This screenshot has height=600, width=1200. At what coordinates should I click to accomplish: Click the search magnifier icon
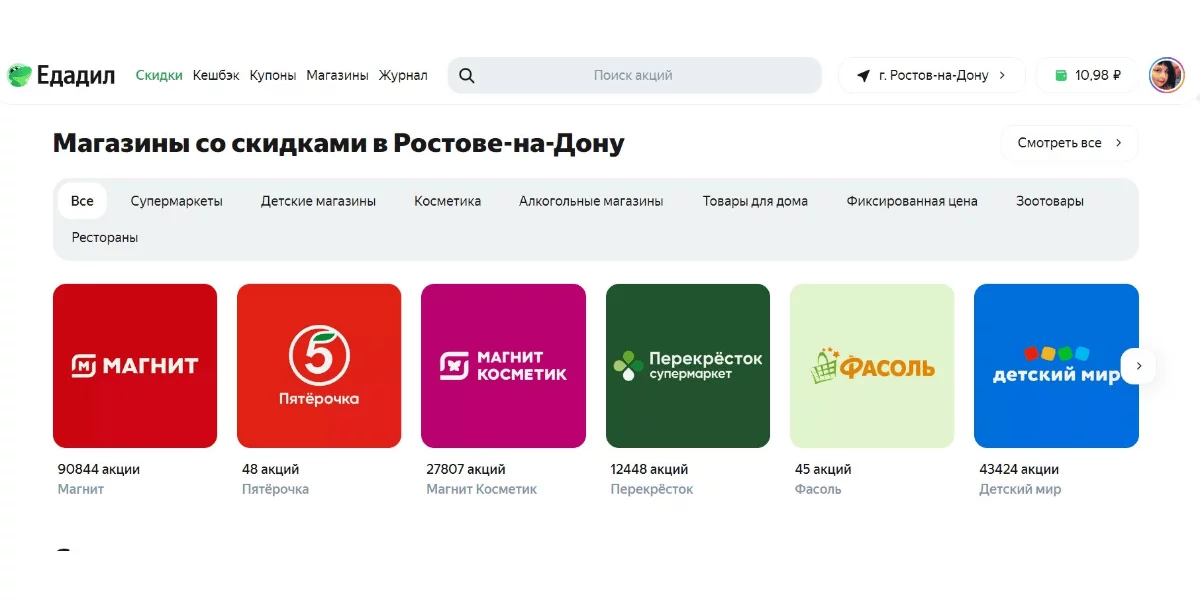click(467, 75)
